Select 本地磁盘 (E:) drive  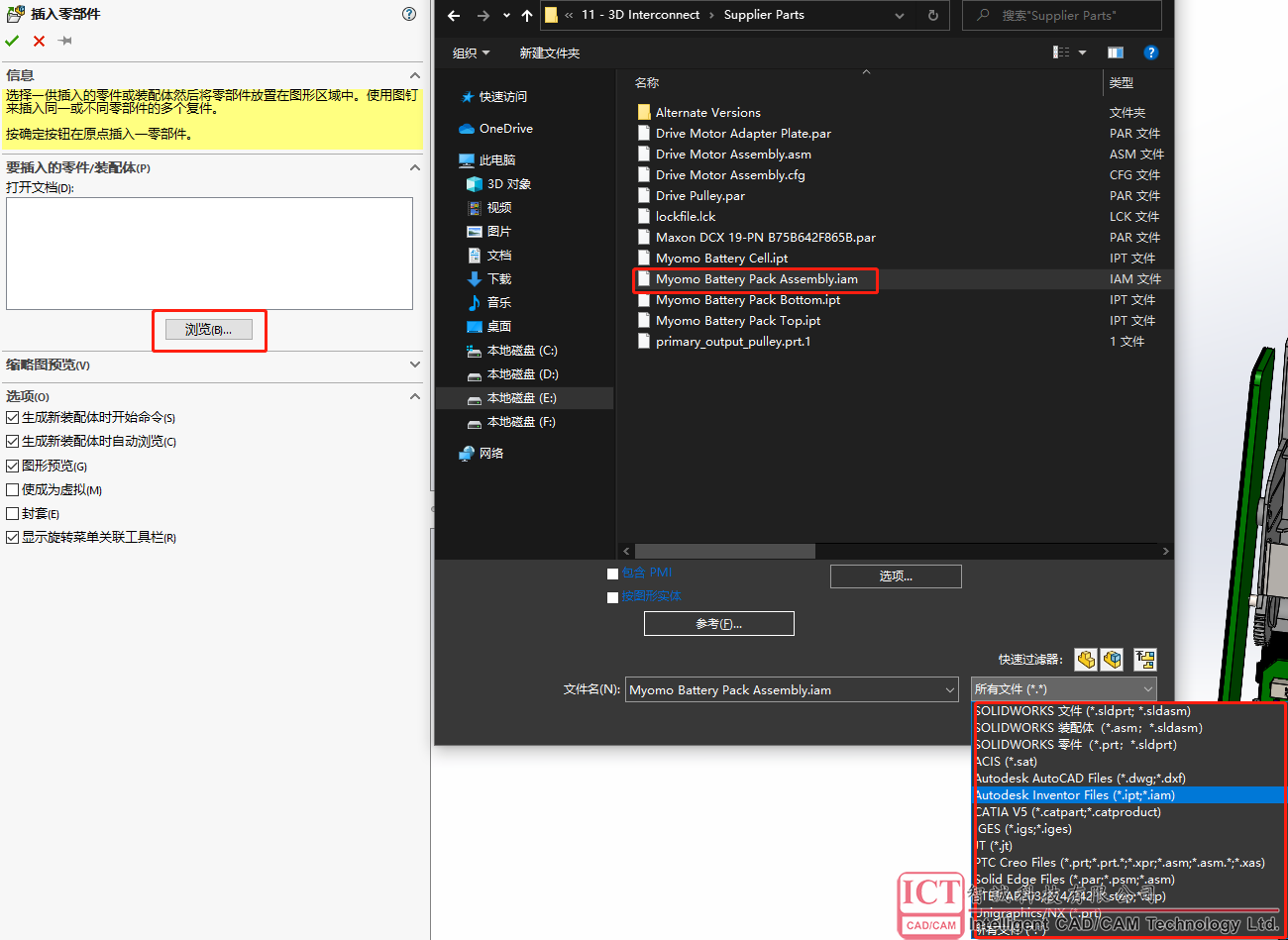522,398
